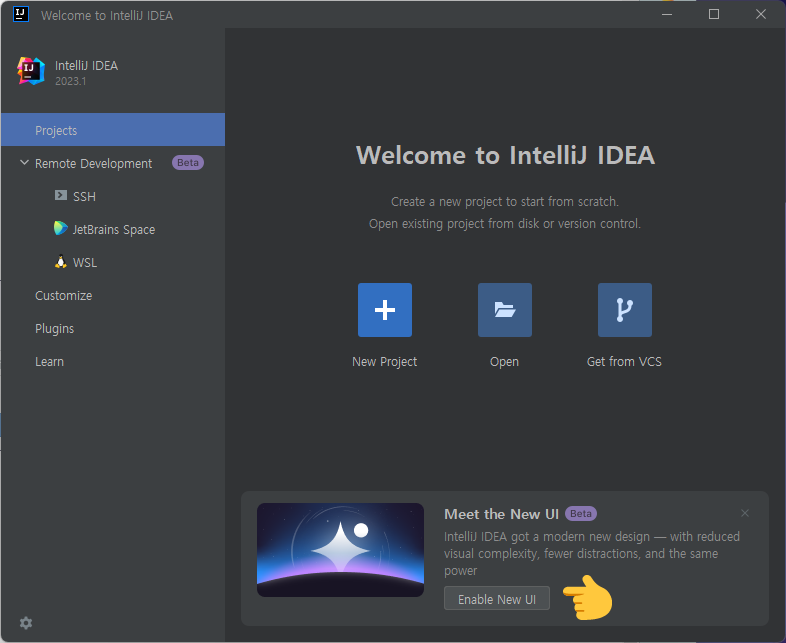Click the title bar IntelliJ icon
Screen dimensions: 786x643
(x=21, y=14)
